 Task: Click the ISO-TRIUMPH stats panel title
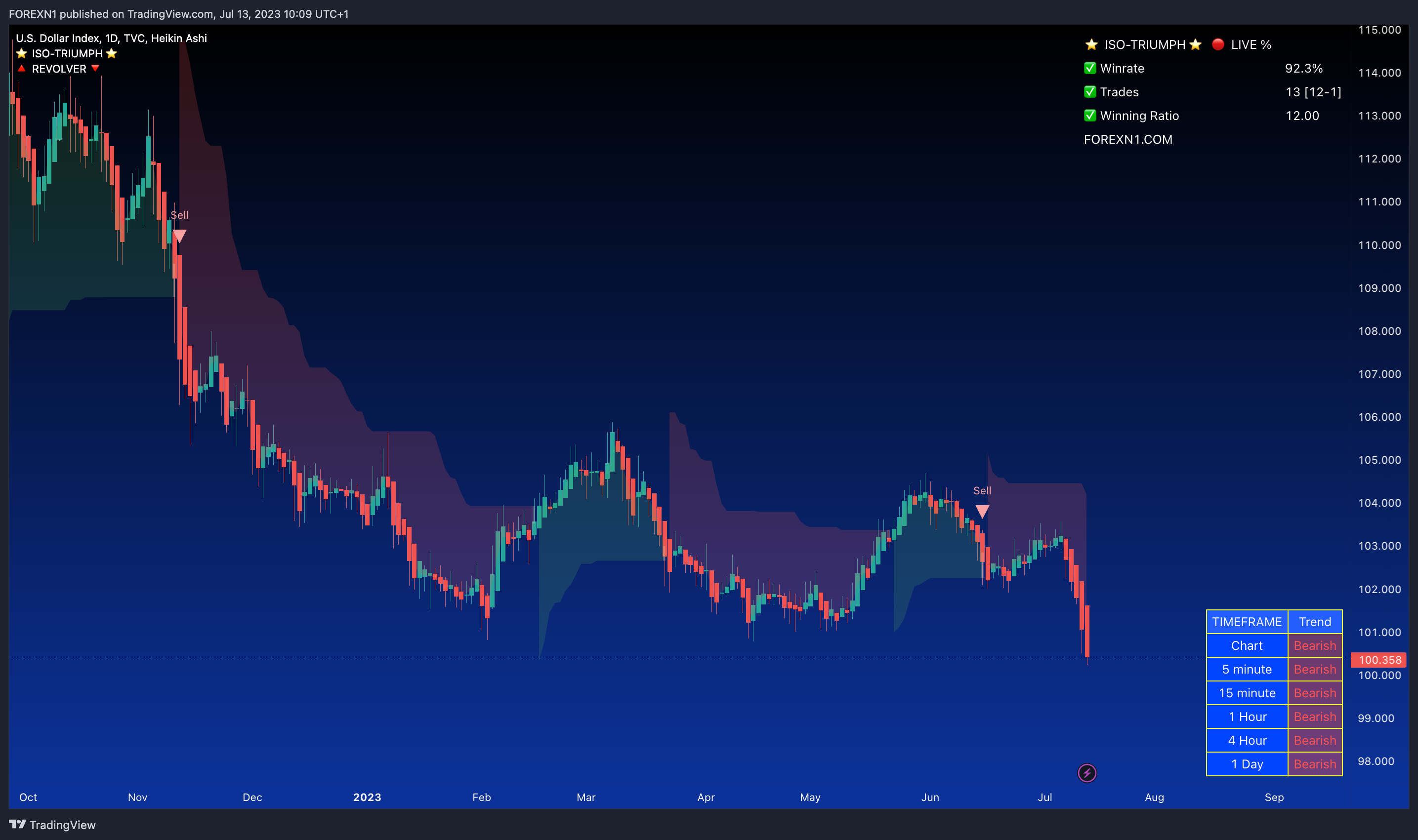pos(1144,44)
